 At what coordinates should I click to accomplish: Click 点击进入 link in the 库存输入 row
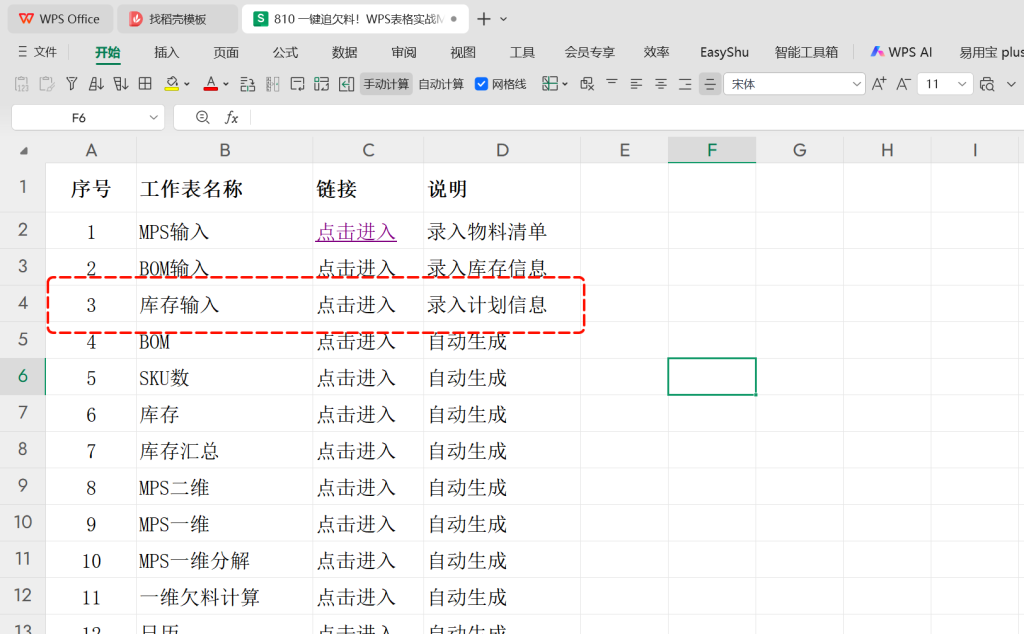(356, 305)
